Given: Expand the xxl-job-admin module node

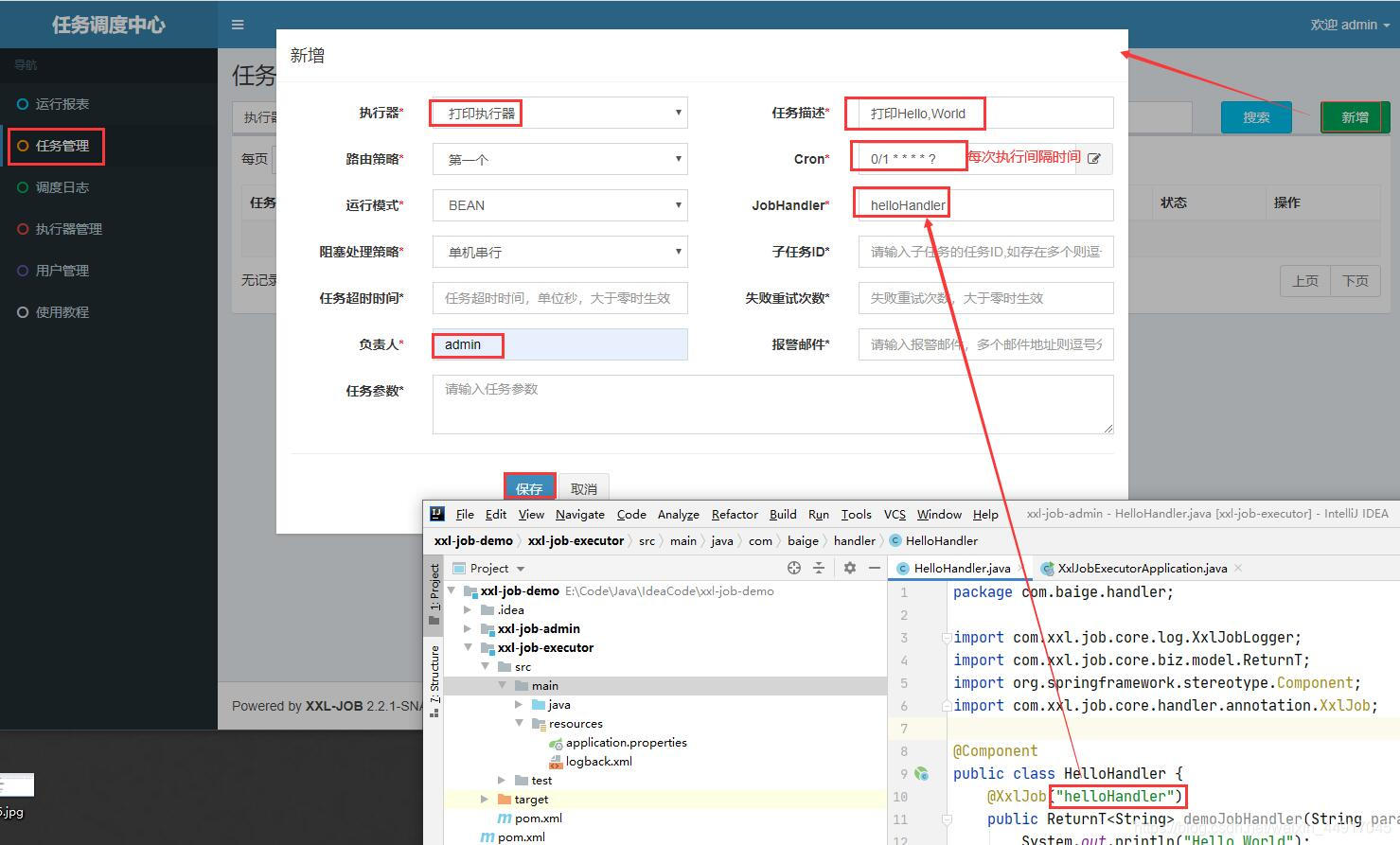Looking at the screenshot, I should 468,629.
